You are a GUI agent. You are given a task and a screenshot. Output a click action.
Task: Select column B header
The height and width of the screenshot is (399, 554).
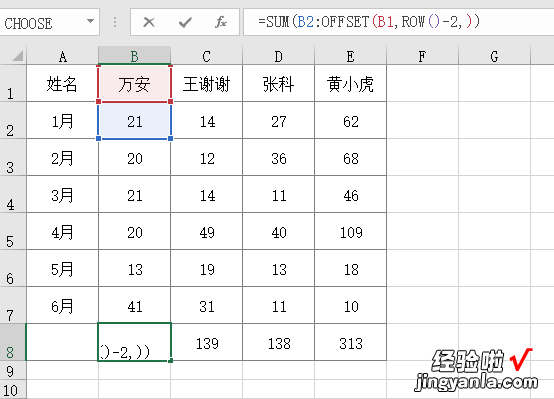click(x=135, y=56)
